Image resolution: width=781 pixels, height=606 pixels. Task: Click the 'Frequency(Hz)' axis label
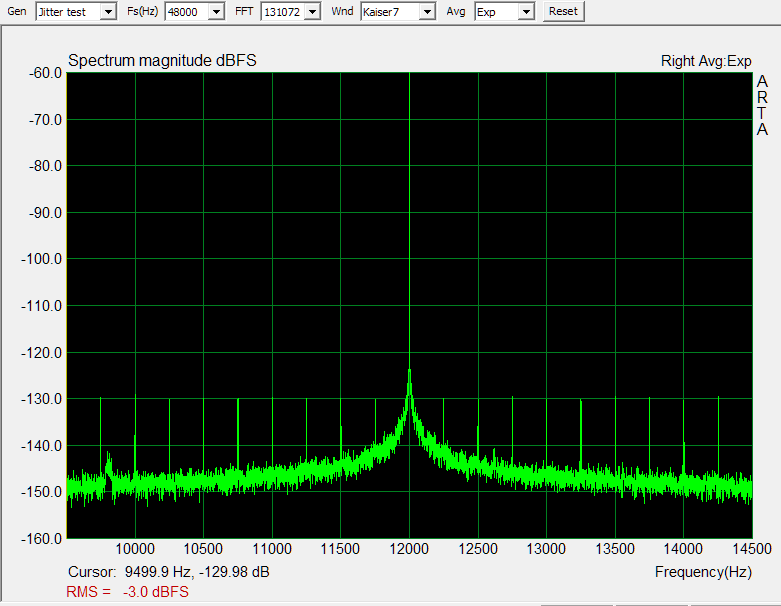(x=703, y=572)
